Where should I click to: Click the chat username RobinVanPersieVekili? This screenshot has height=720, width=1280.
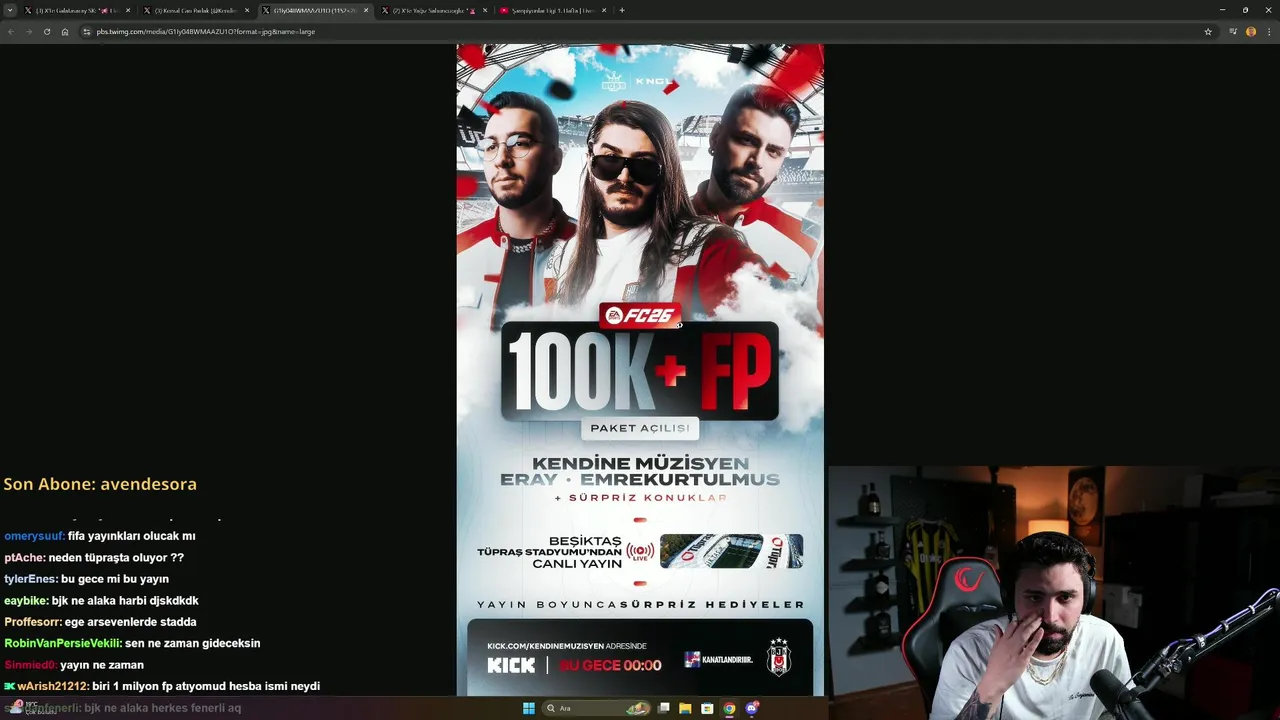[x=62, y=643]
